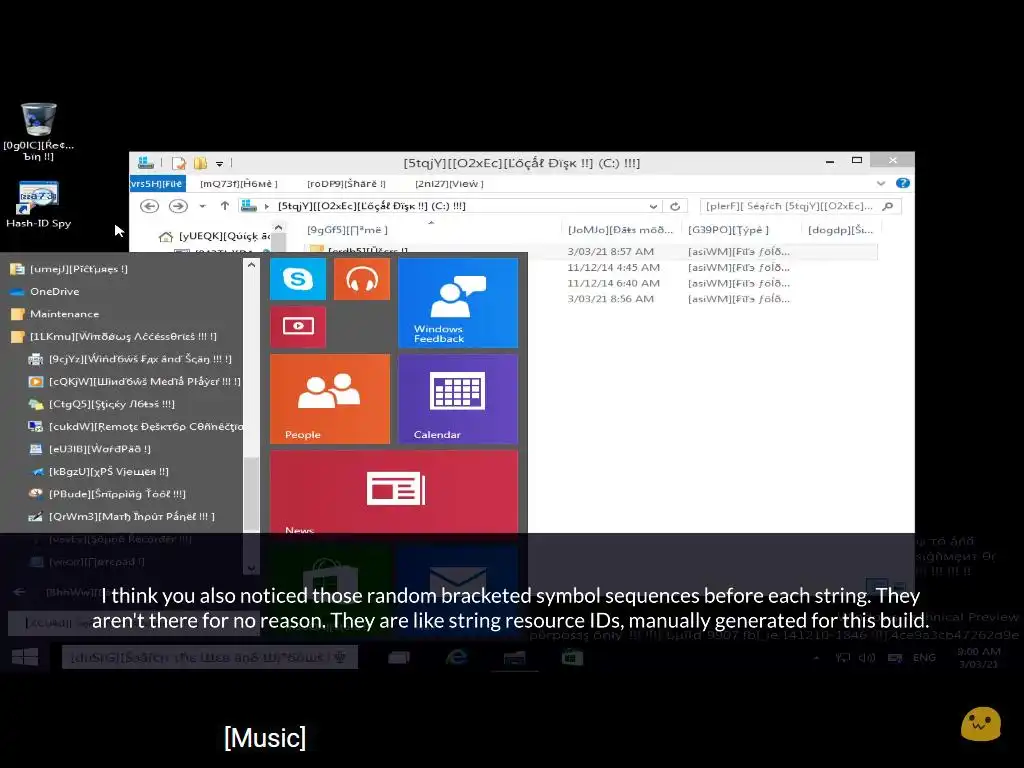Switch to the View ribbon tab
The width and height of the screenshot is (1024, 768).
[449, 184]
